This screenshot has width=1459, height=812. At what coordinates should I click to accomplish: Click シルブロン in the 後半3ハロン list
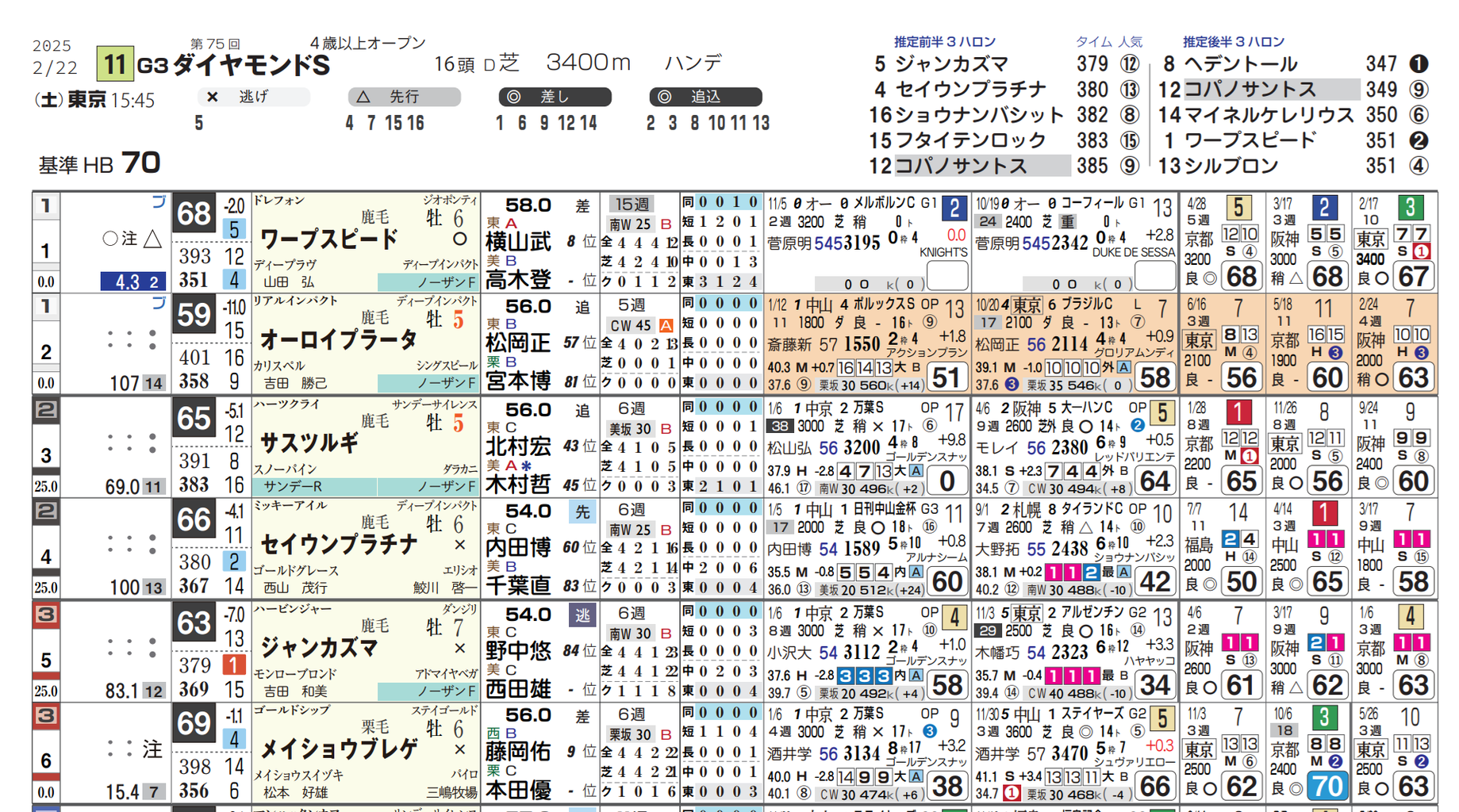1231,166
